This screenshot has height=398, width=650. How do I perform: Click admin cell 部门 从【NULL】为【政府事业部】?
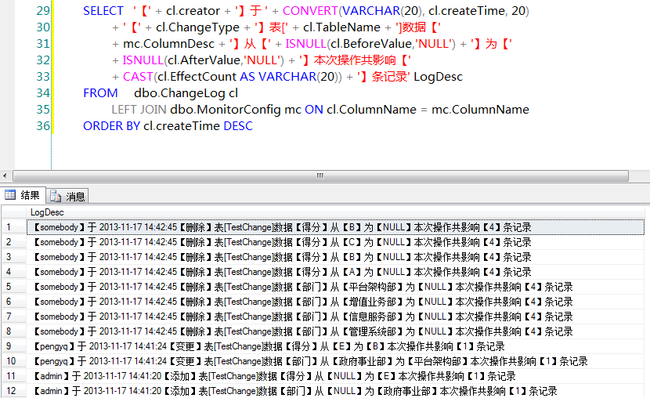click(x=335, y=391)
